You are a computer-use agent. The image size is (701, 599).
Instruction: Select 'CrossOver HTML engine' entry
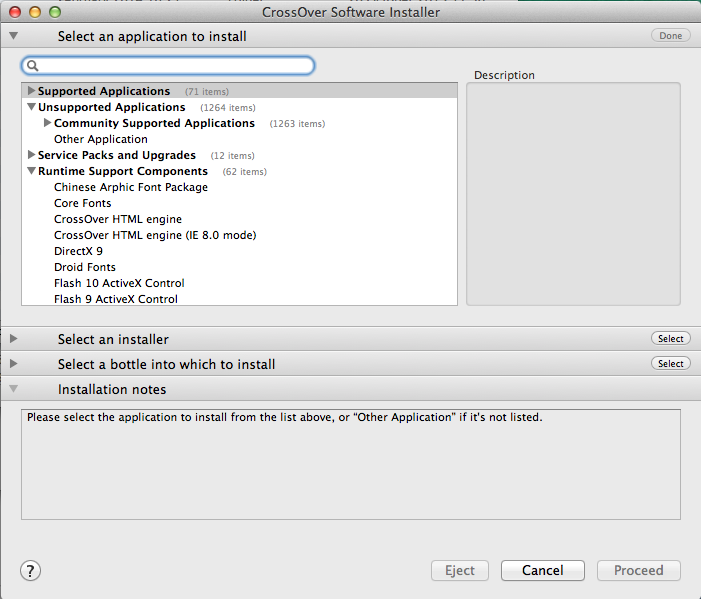(118, 219)
